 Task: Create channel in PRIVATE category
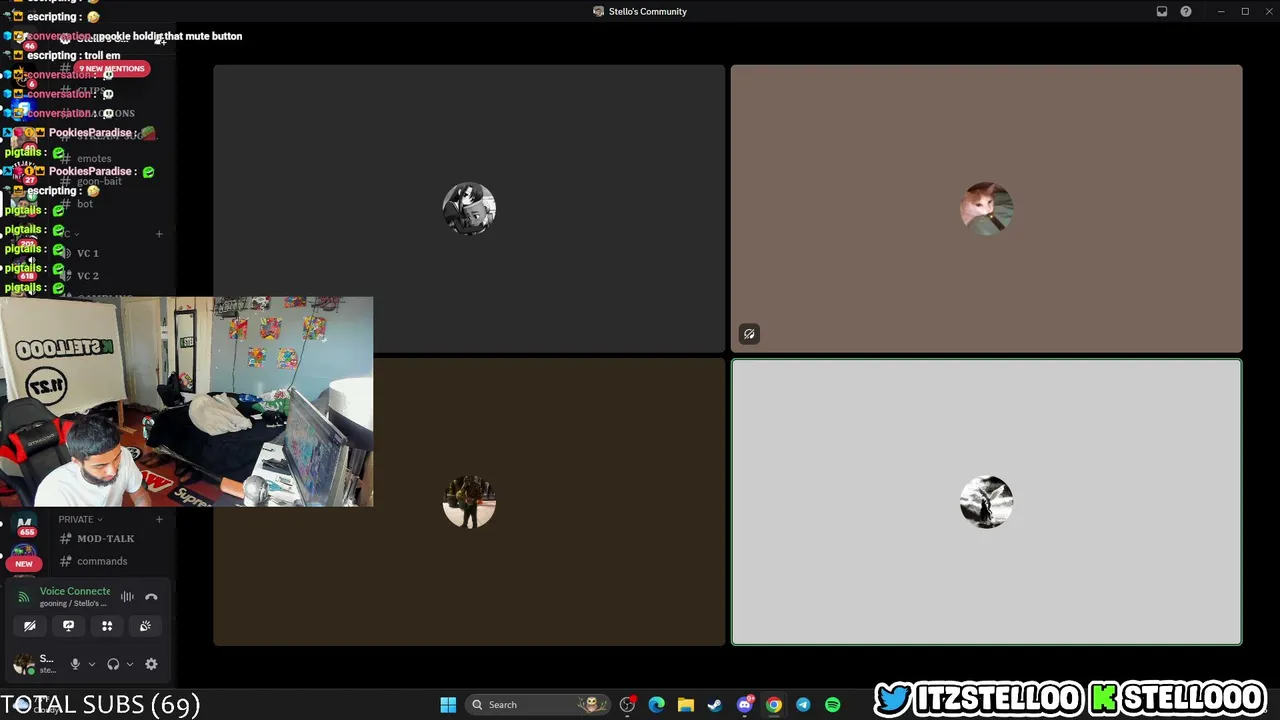[159, 519]
